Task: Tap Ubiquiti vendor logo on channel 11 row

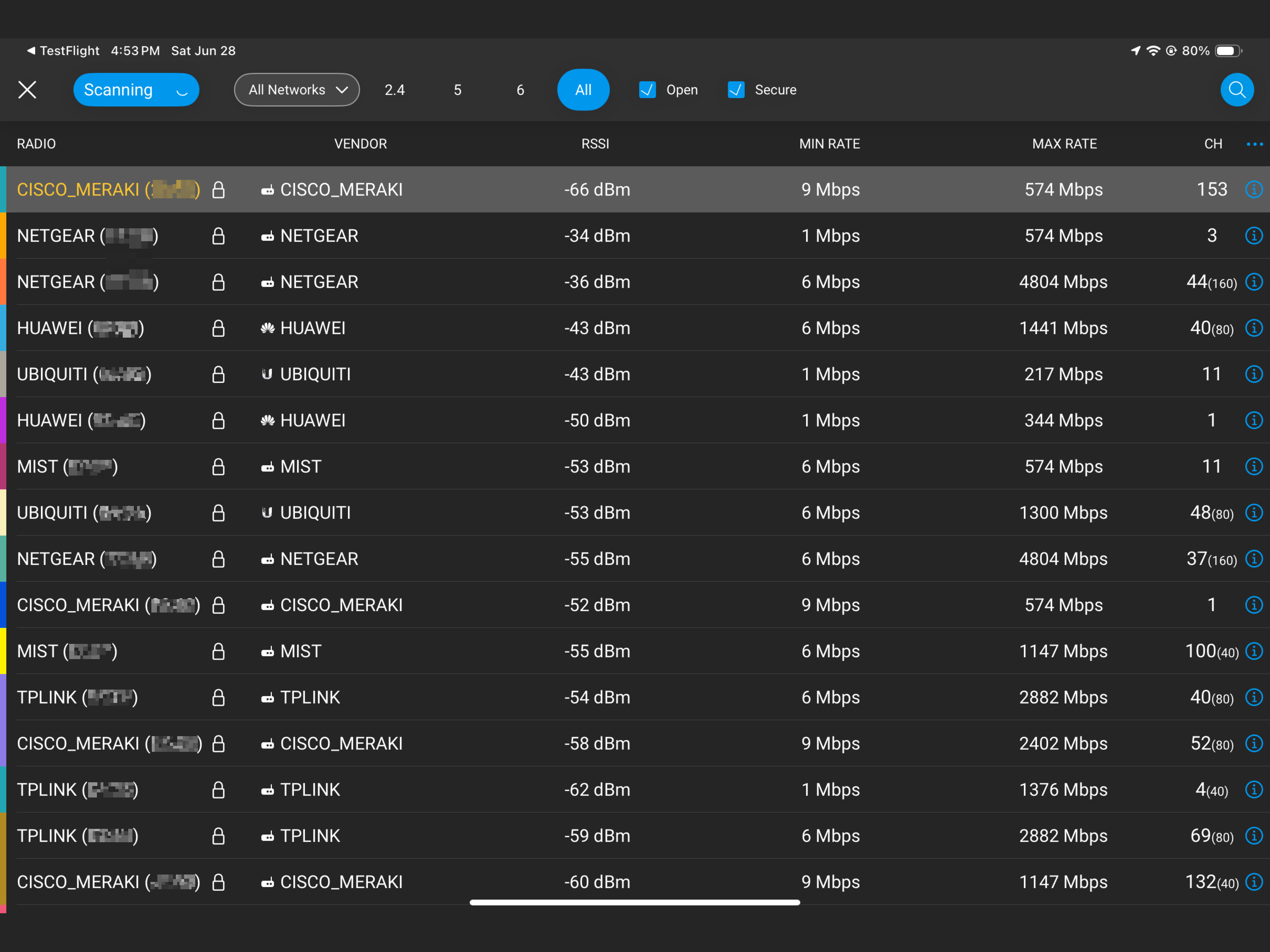Action: click(267, 374)
